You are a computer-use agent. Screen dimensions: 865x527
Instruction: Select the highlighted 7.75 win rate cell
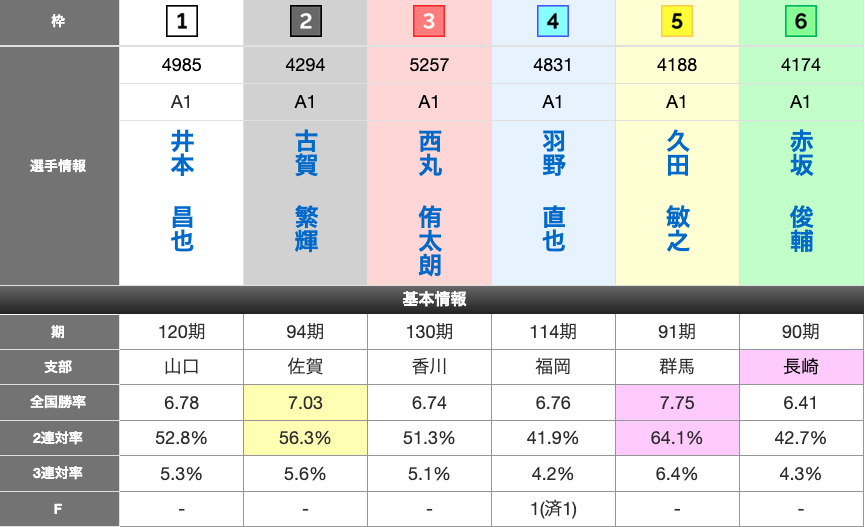pyautogui.click(x=677, y=402)
